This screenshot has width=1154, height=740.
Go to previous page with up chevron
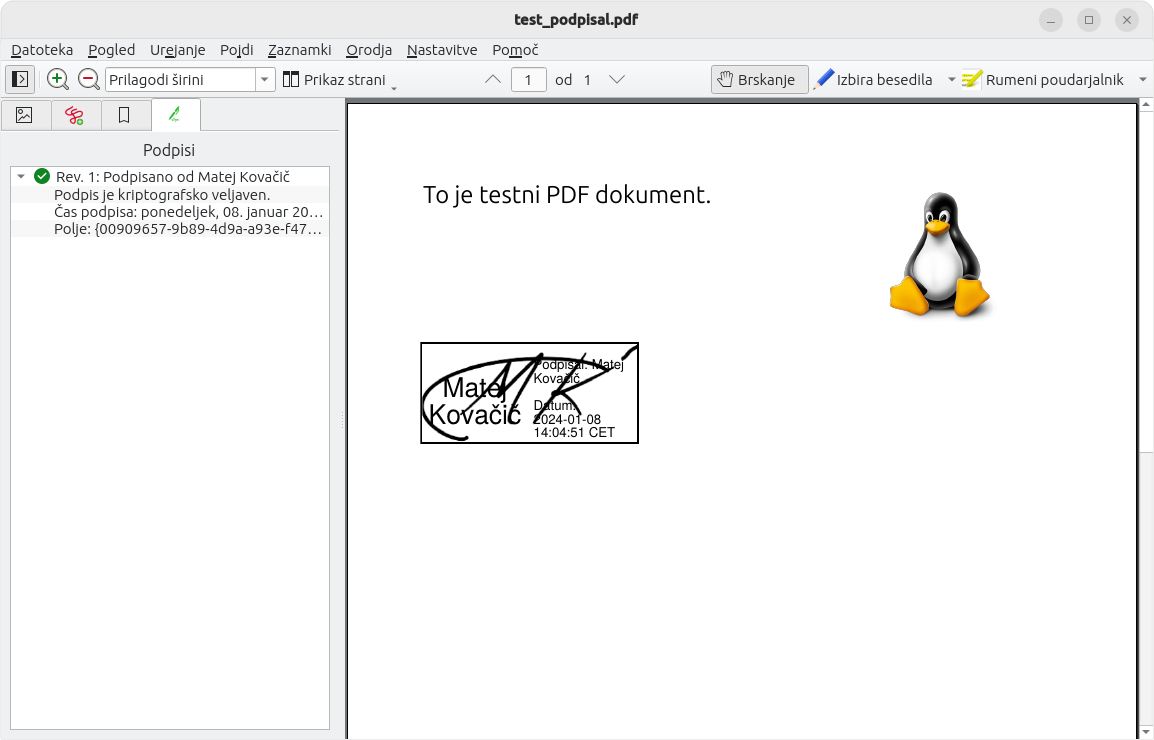coord(493,80)
